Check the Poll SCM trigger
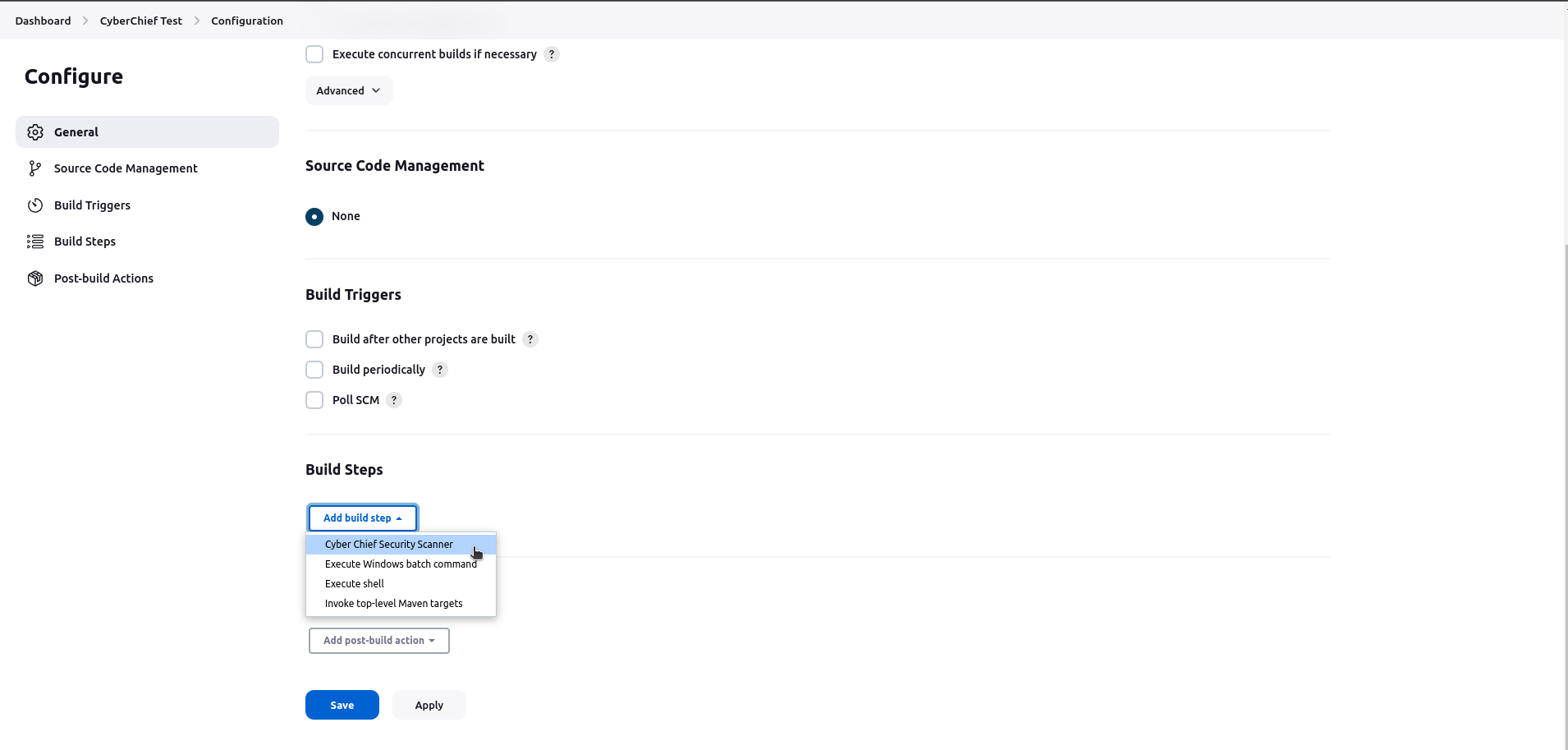Screen dimensions: 1568x750 click(314, 400)
